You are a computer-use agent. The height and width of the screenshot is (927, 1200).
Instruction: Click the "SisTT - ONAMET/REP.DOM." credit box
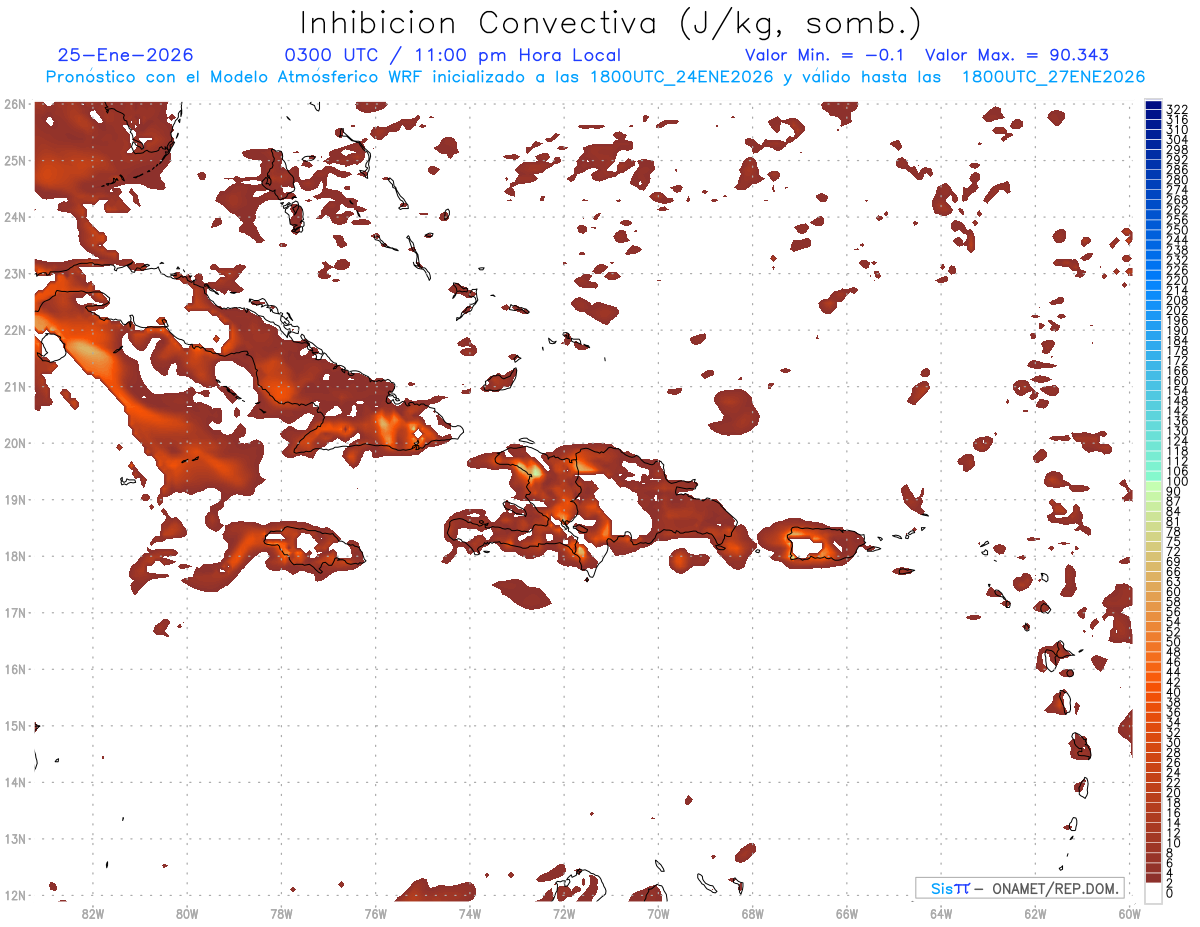pyautogui.click(x=1020, y=888)
